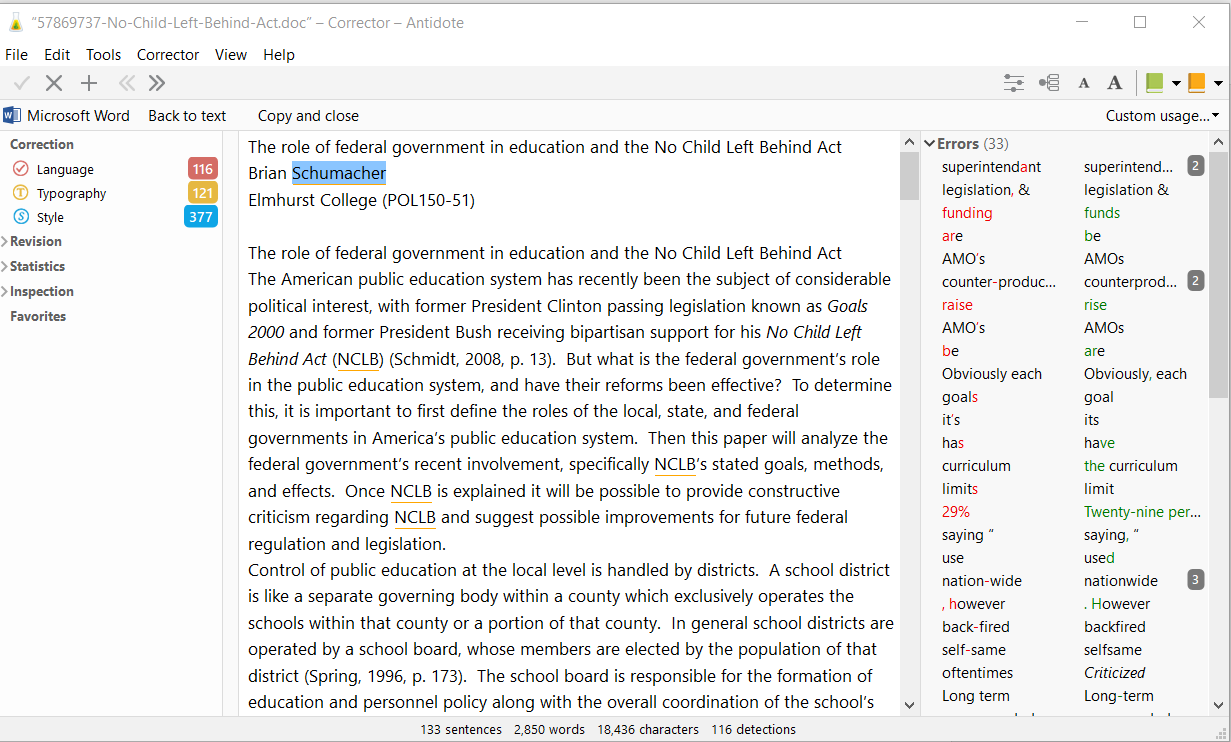Click the Antidote flask title bar icon
Image resolution: width=1231 pixels, height=742 pixels.
tap(15, 22)
